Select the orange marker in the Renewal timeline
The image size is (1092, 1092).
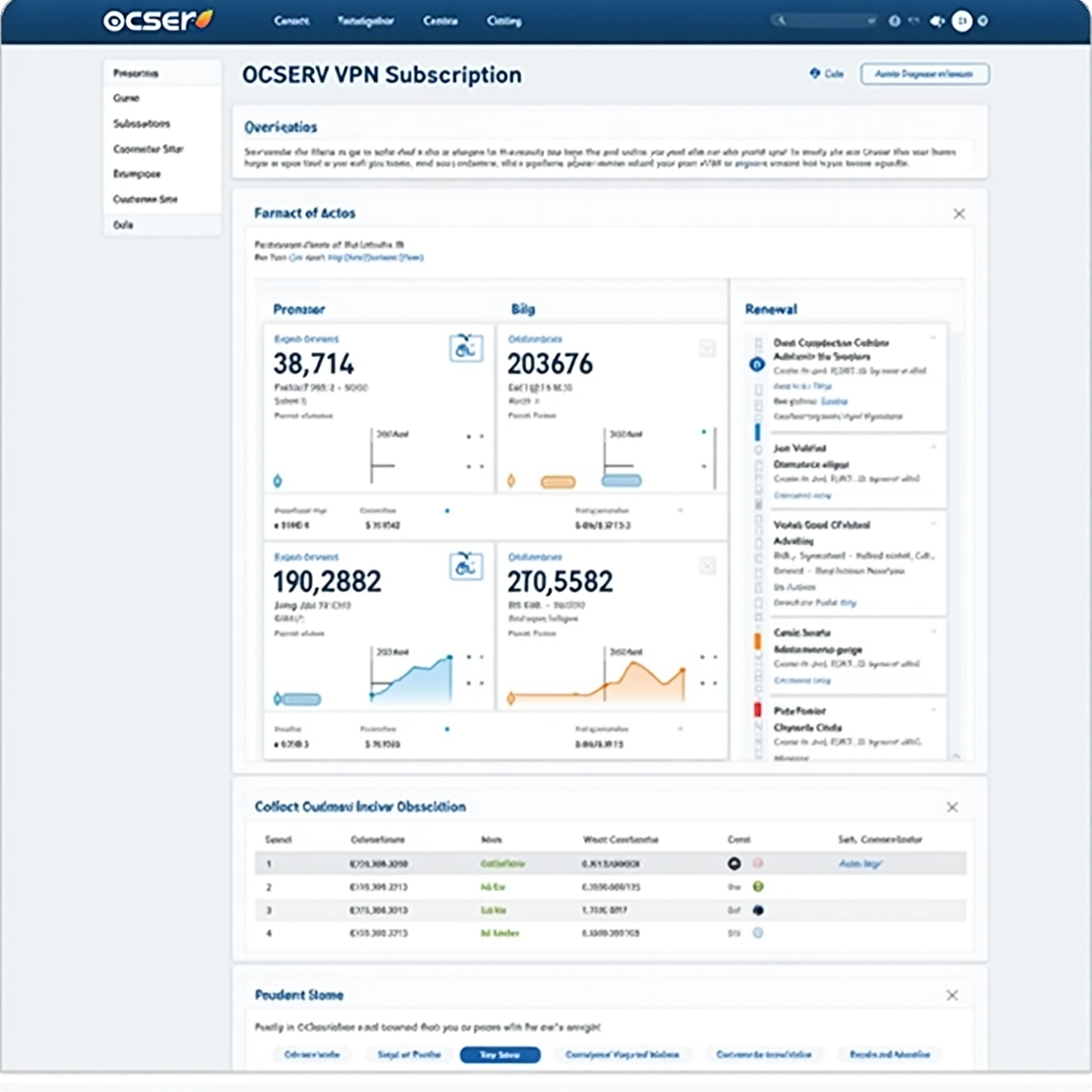click(x=758, y=642)
